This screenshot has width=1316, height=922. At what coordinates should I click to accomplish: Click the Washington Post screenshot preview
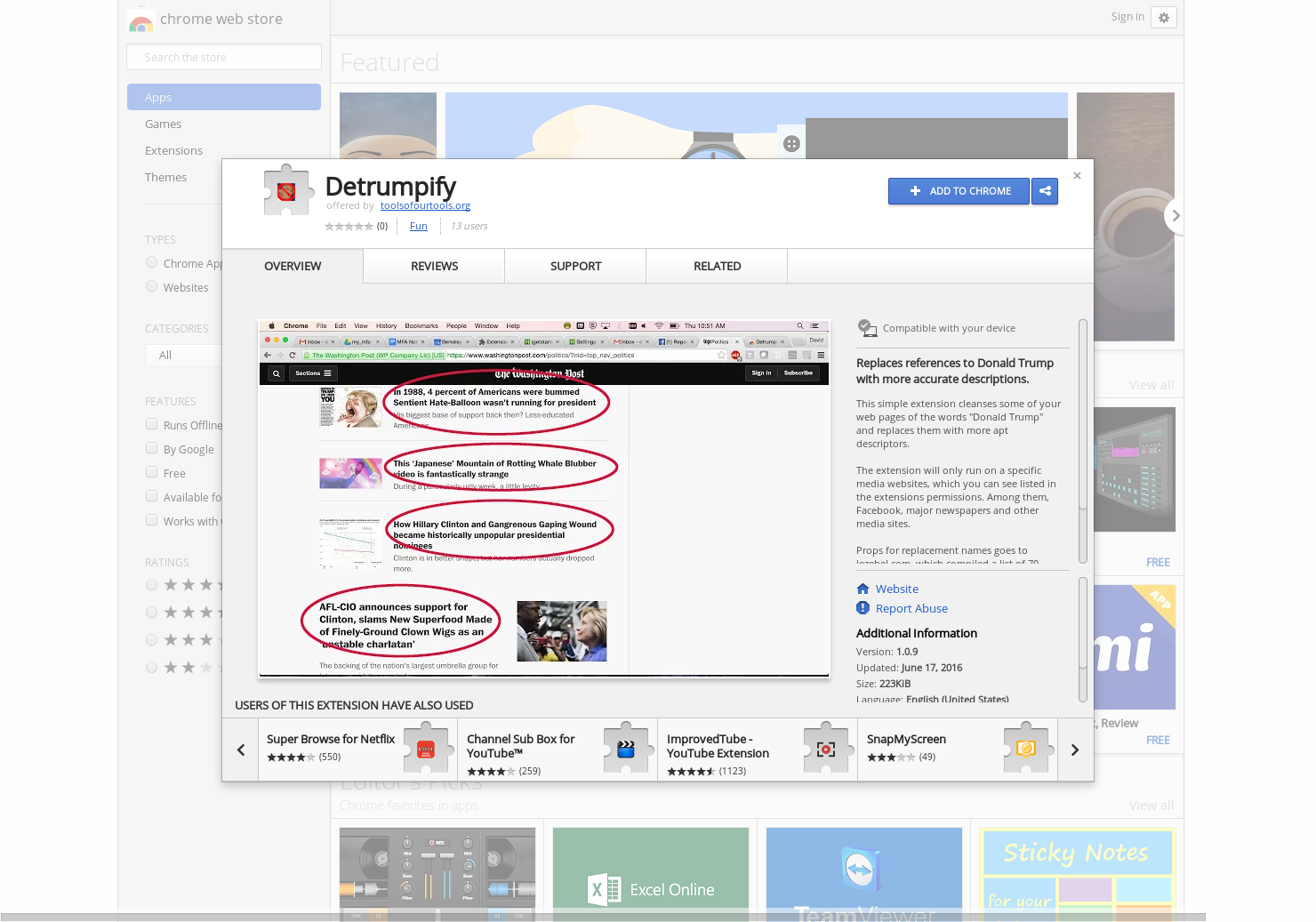[544, 499]
